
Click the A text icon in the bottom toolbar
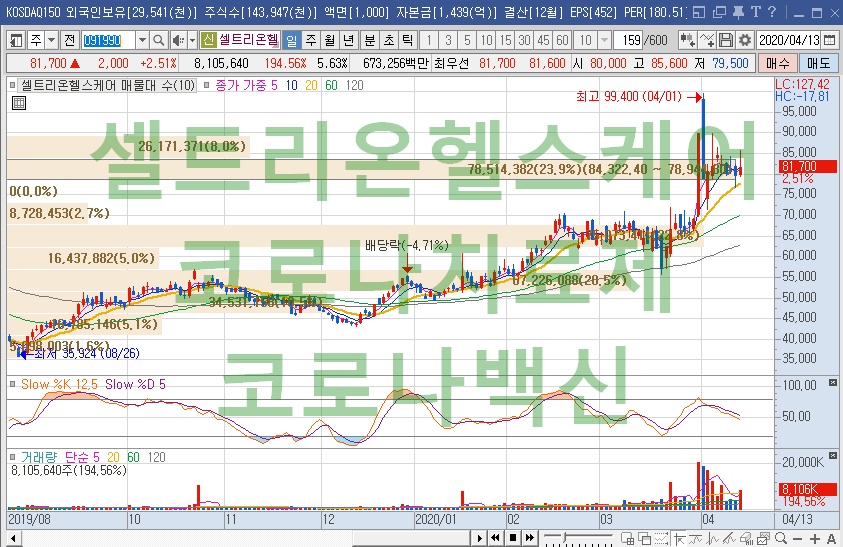(831, 538)
